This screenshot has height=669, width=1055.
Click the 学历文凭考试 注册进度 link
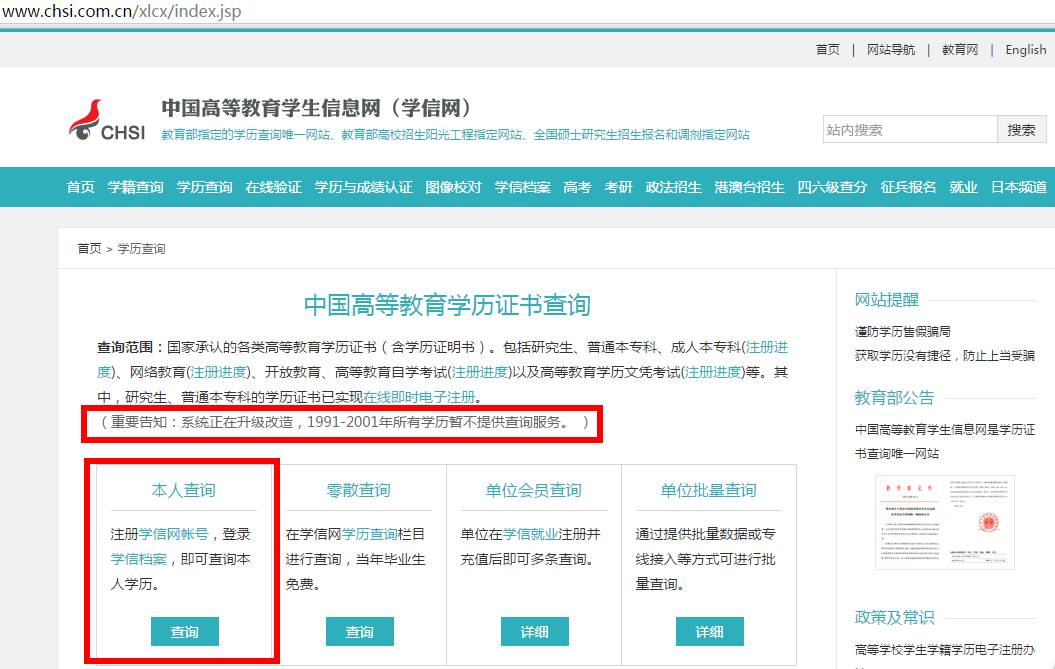[713, 372]
